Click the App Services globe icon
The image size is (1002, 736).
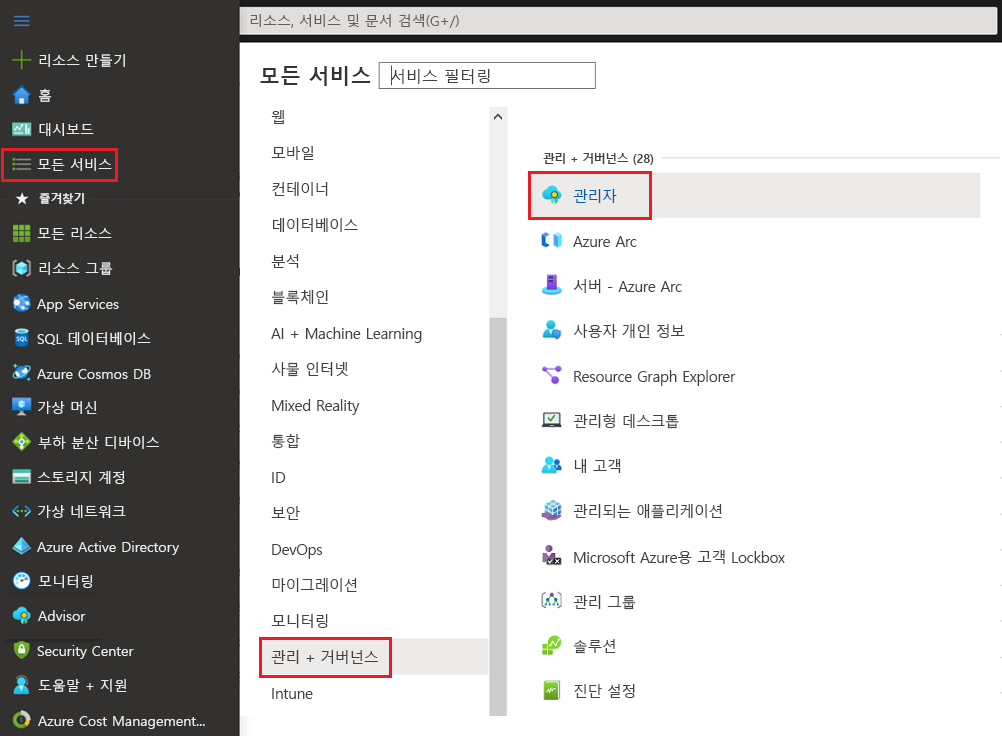tap(21, 303)
